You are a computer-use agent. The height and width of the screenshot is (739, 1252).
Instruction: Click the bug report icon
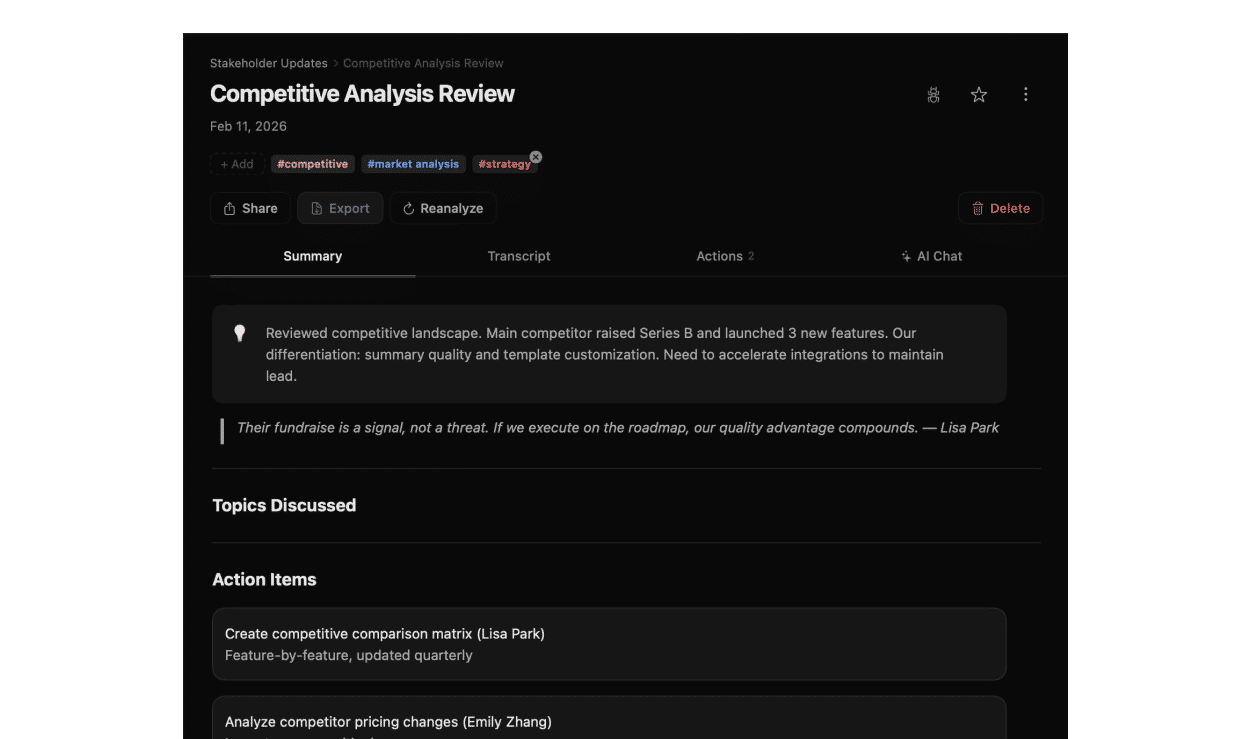tap(933, 95)
